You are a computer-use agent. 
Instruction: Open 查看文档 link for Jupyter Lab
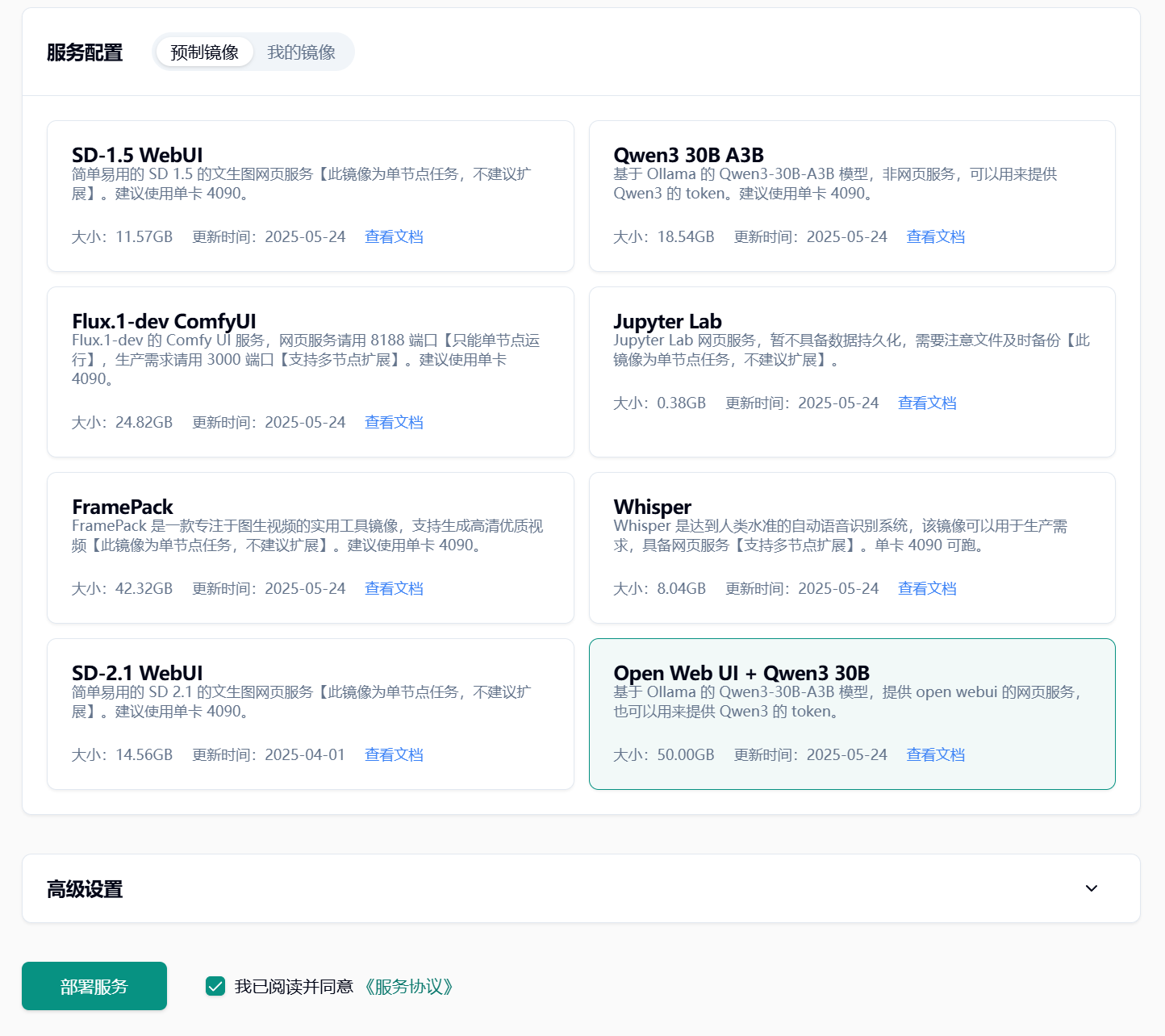pos(927,403)
